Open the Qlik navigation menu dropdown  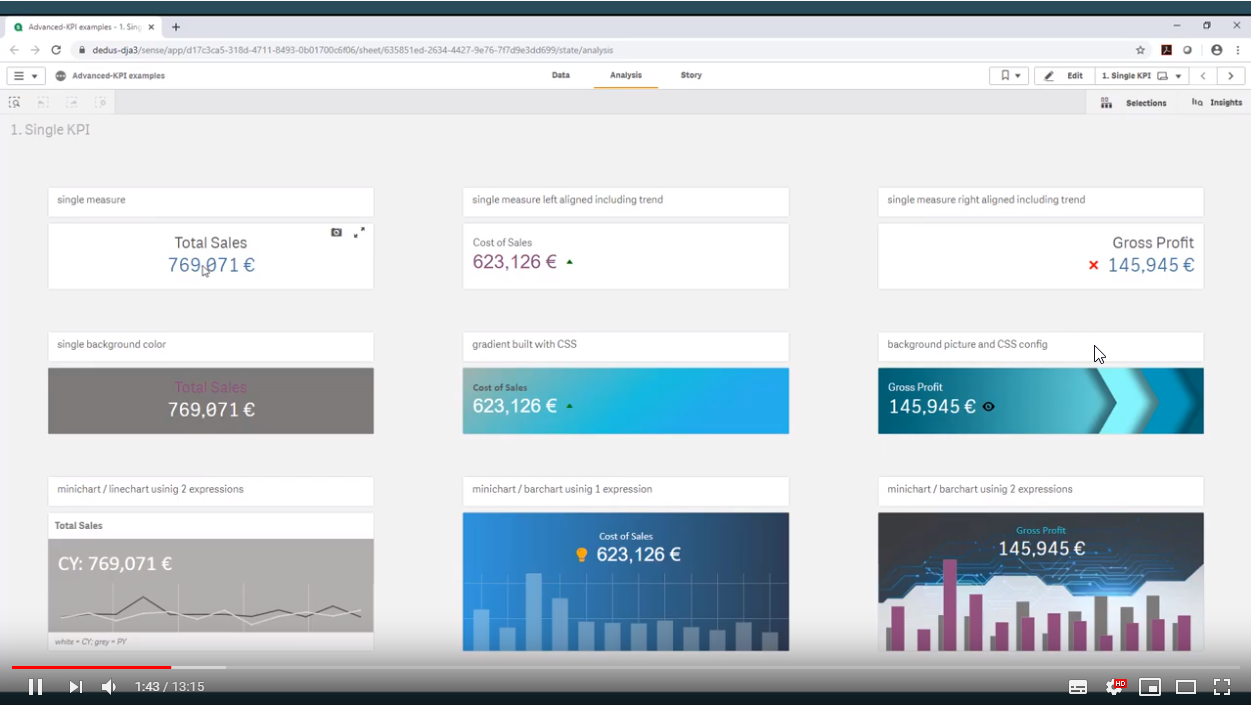[x=25, y=76]
